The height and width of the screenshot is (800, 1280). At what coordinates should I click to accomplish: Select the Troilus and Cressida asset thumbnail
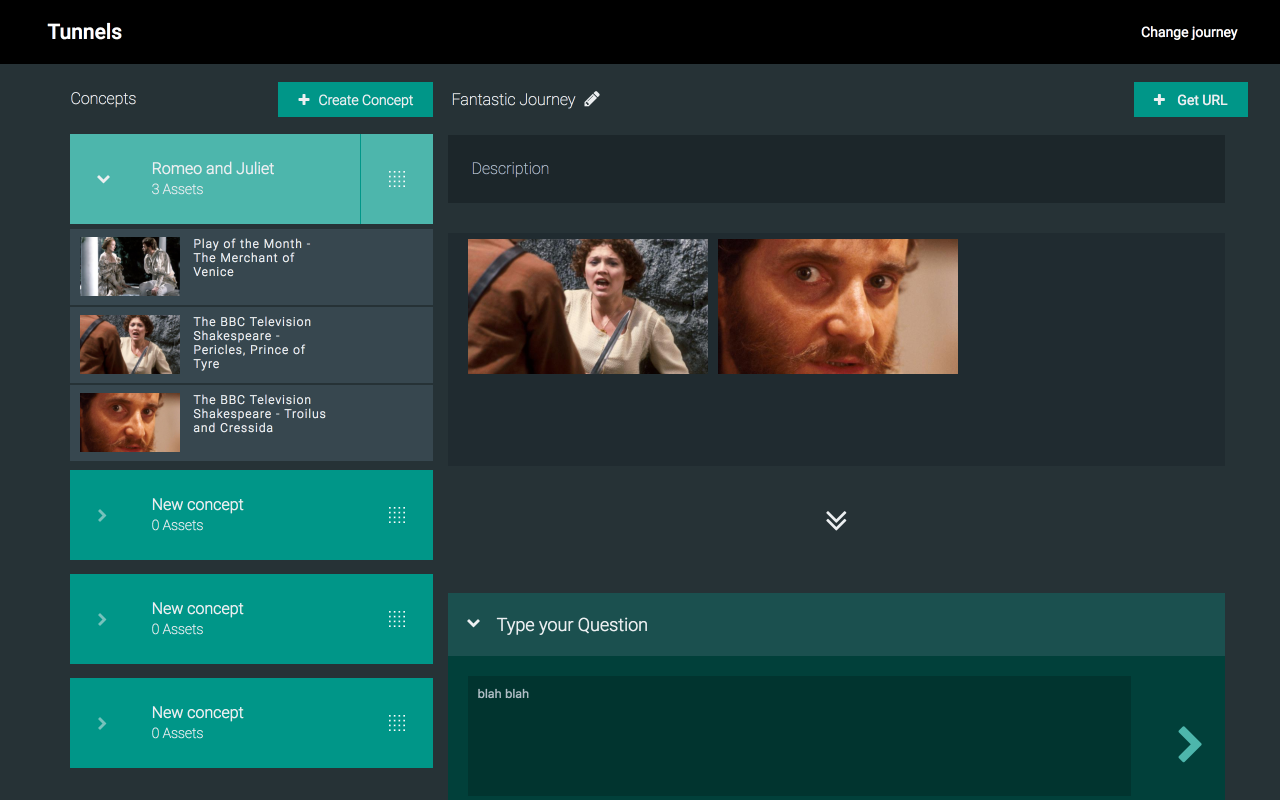coord(130,422)
